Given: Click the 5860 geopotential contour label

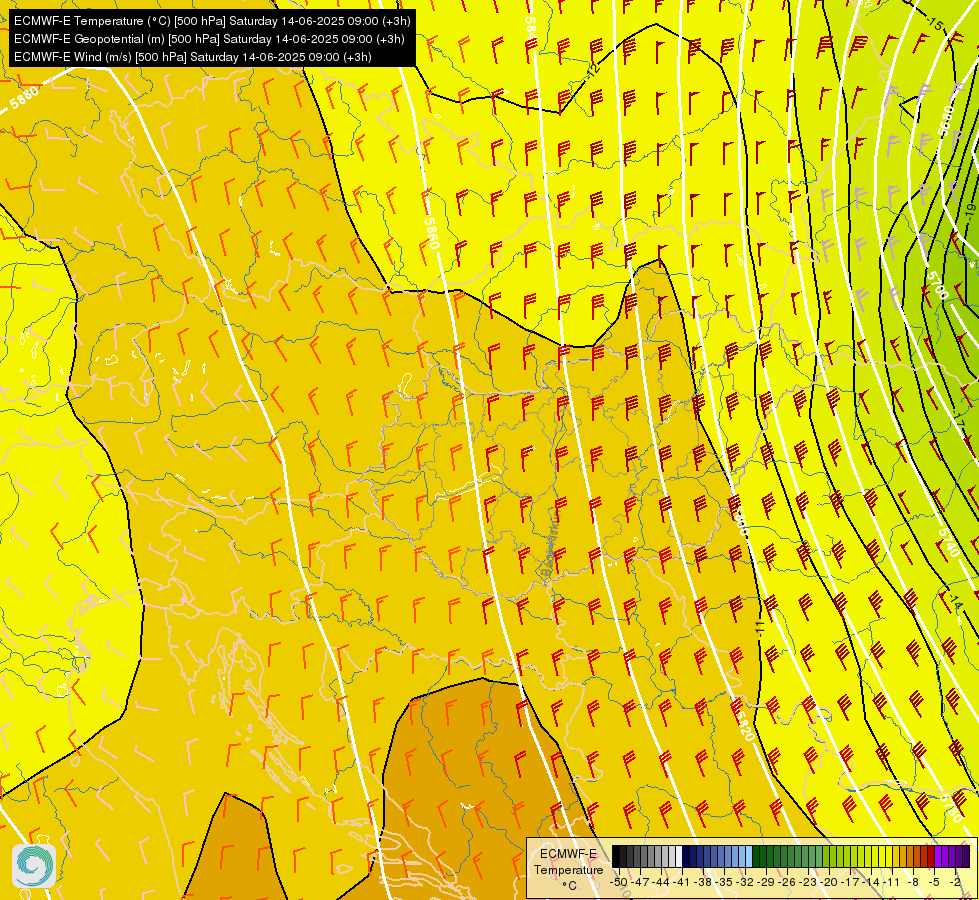Looking at the screenshot, I should (431, 233).
